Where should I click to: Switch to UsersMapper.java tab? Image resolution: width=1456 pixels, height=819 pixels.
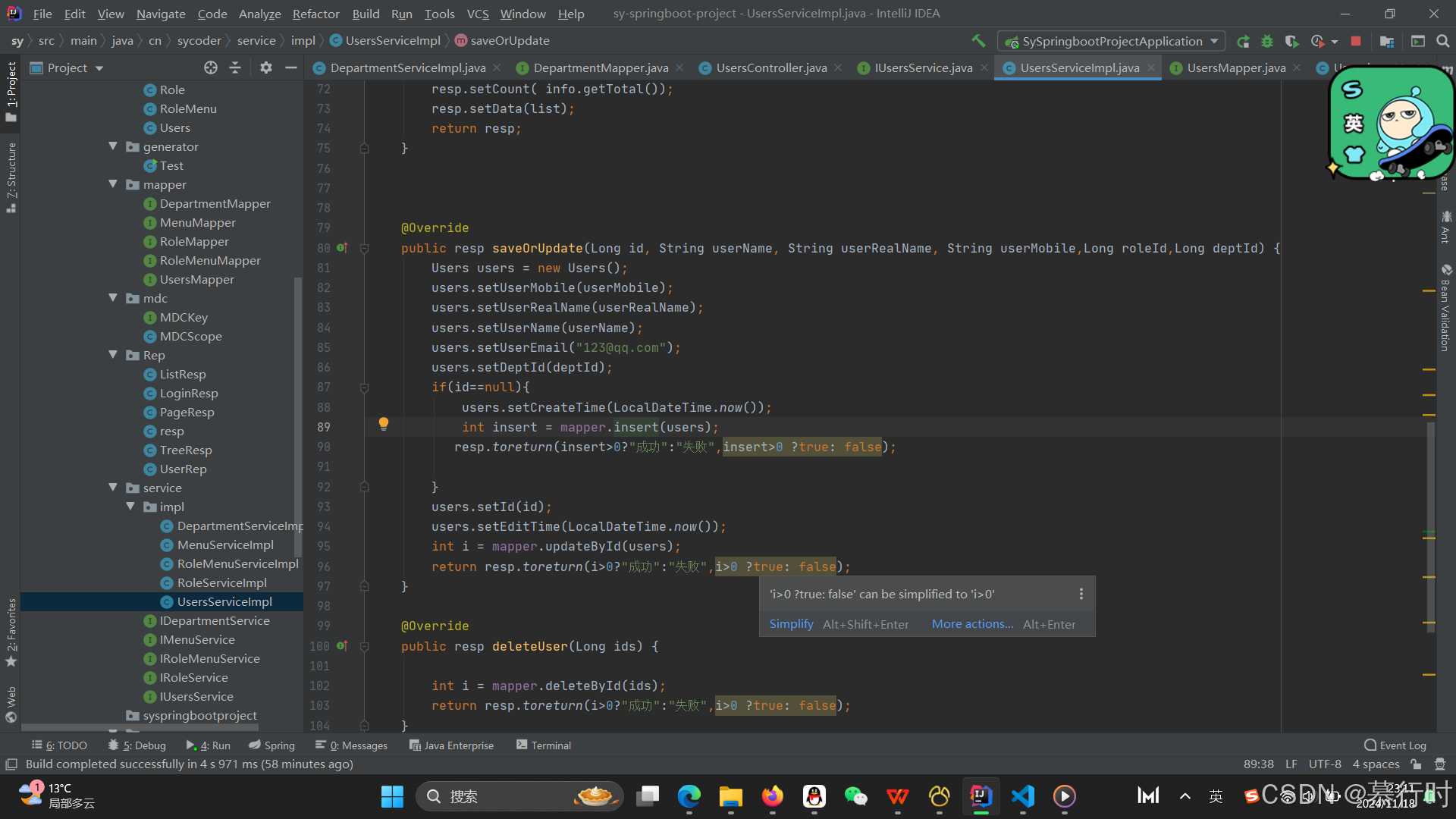pyautogui.click(x=1235, y=67)
